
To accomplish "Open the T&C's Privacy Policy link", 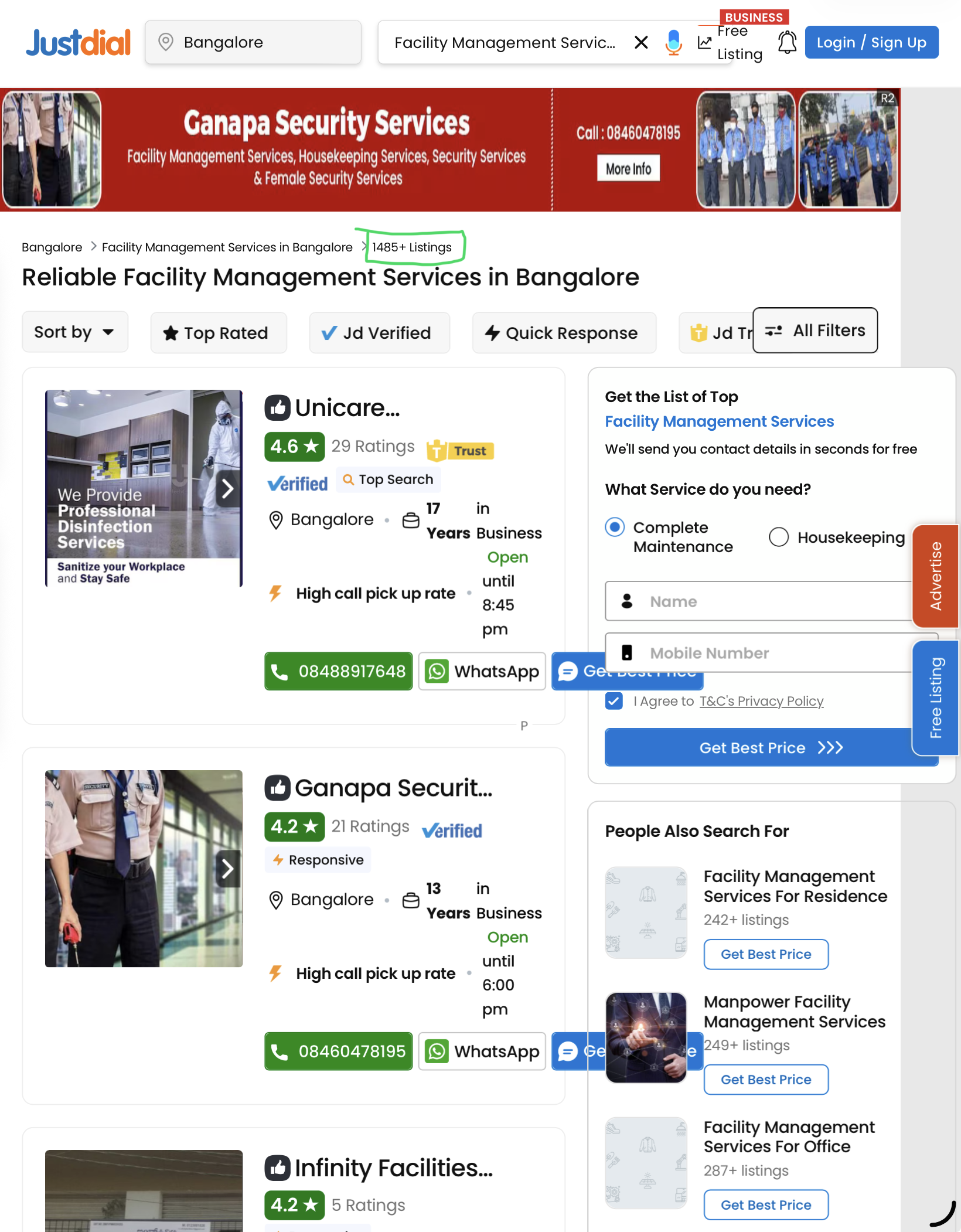I will pos(761,701).
